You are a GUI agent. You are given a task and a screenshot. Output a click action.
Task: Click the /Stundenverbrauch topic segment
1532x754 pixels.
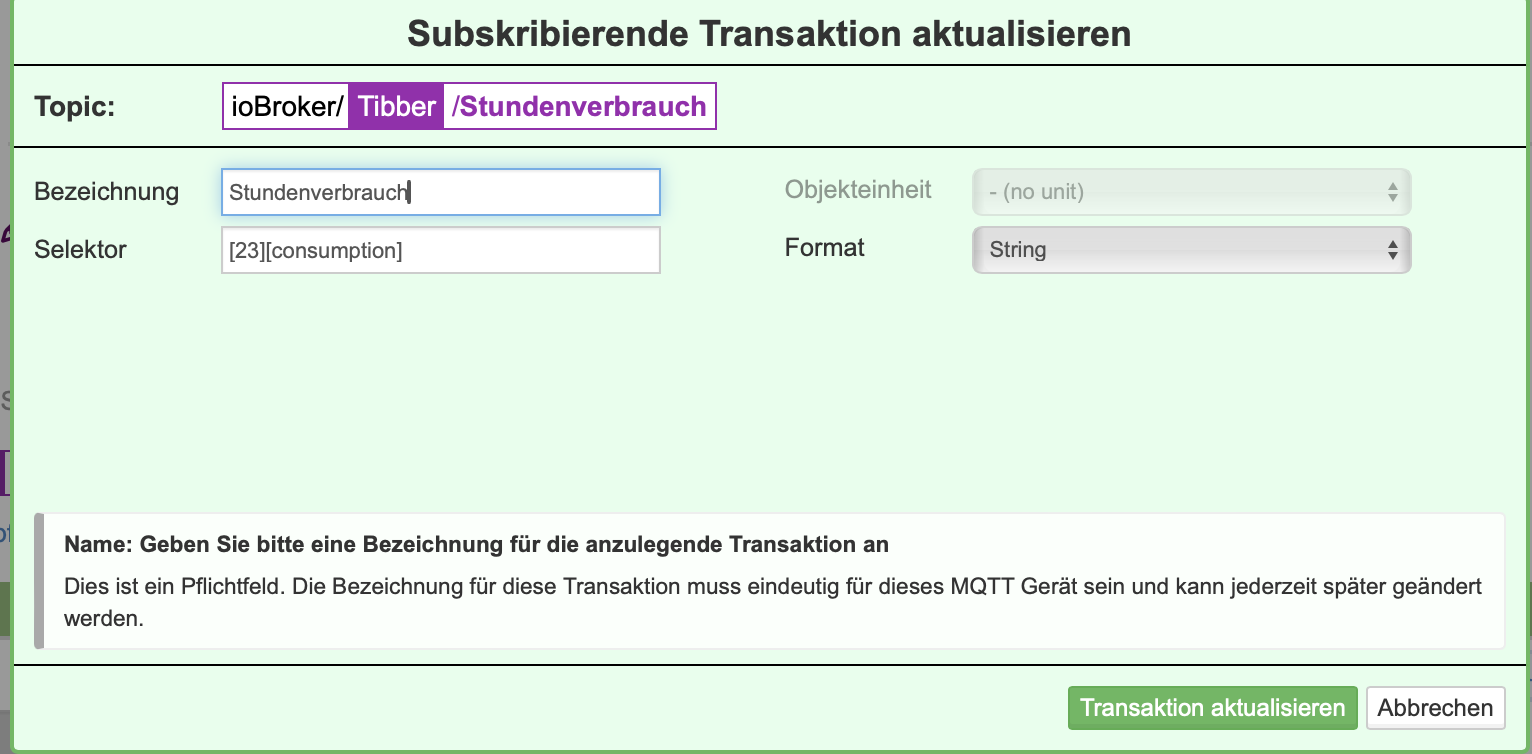[579, 106]
